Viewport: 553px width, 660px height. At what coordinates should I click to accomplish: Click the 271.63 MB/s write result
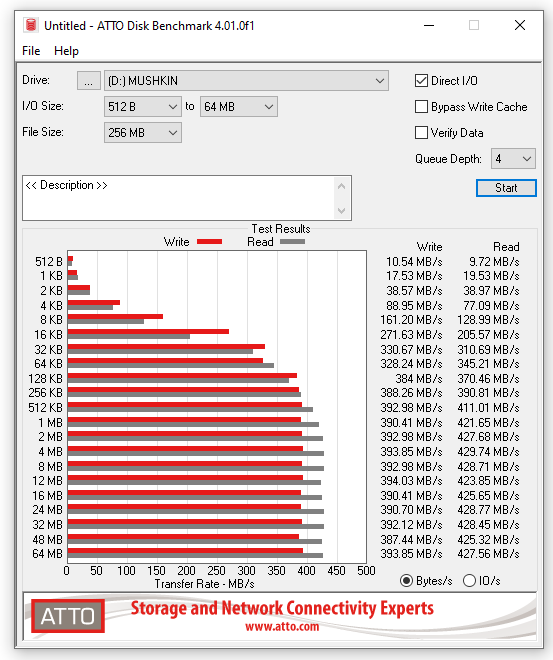click(411, 335)
